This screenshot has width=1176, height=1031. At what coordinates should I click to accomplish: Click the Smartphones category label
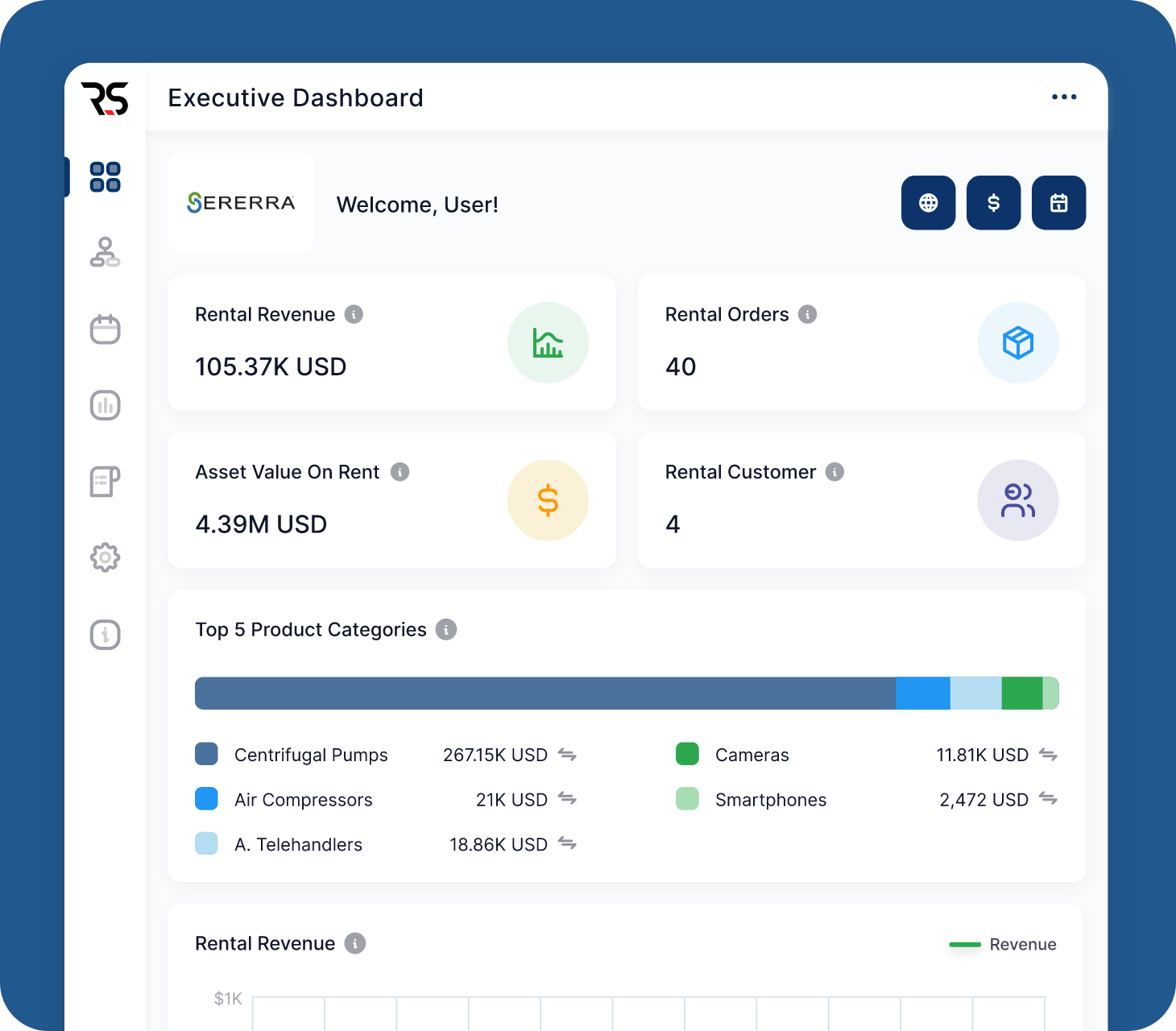[x=771, y=800]
